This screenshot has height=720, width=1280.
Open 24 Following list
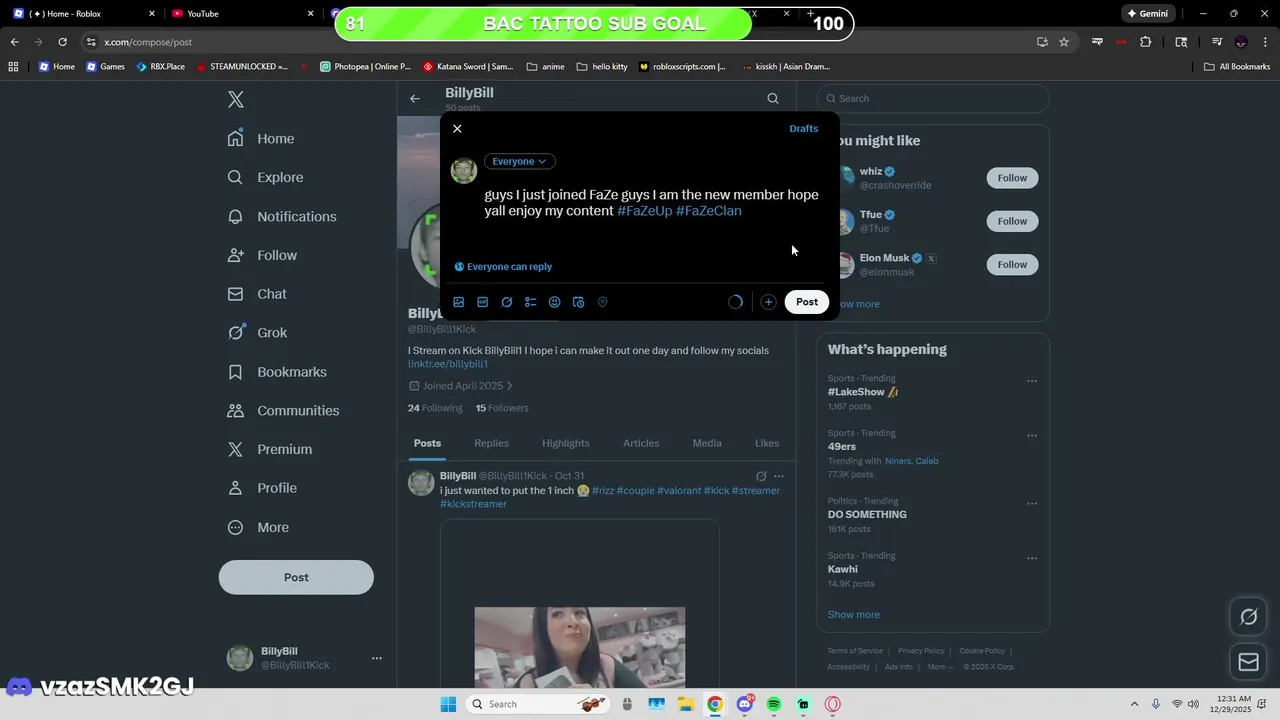coord(435,408)
